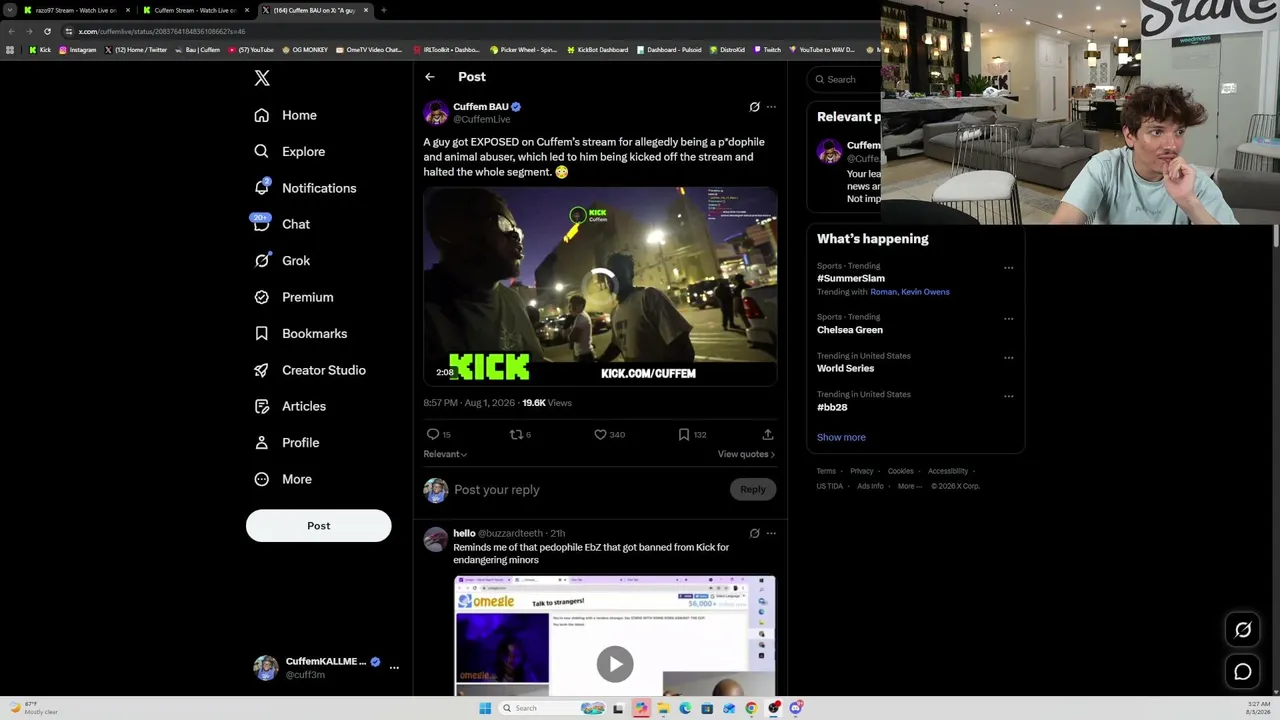Open the Instagram bookmark
Viewport: 1280px width, 720px height.
[x=78, y=50]
